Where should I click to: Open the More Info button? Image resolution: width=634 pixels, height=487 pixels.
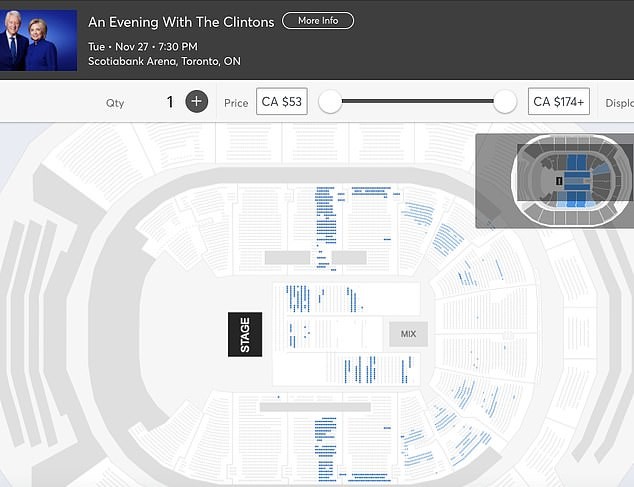click(318, 21)
